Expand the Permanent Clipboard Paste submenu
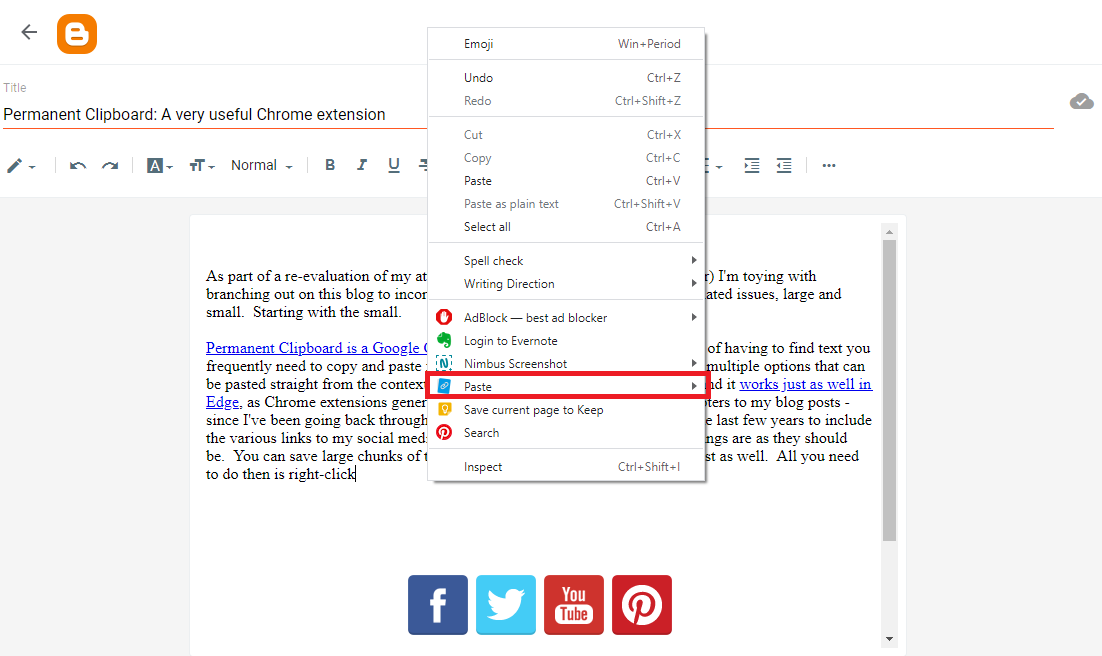1102x656 pixels. (566, 386)
